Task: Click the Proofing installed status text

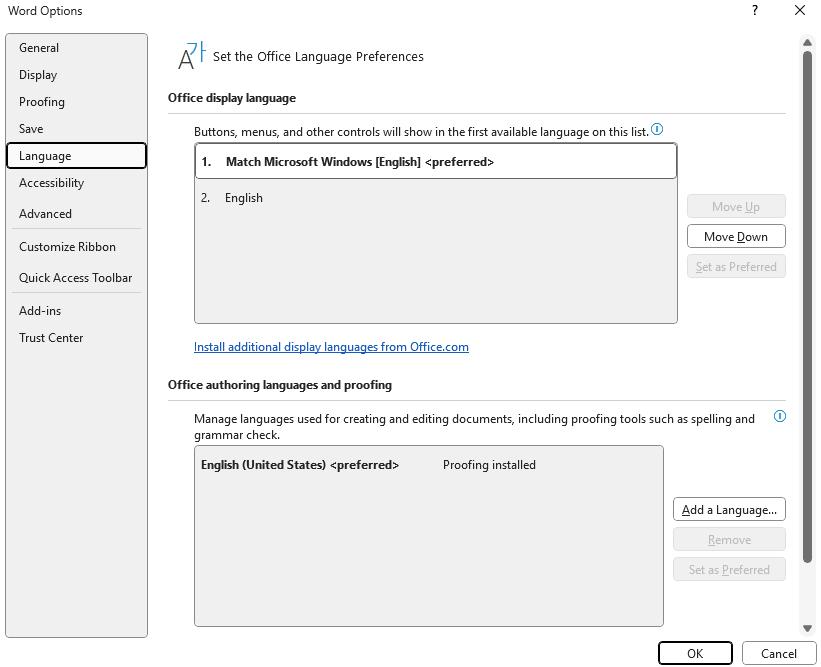Action: coord(489,465)
